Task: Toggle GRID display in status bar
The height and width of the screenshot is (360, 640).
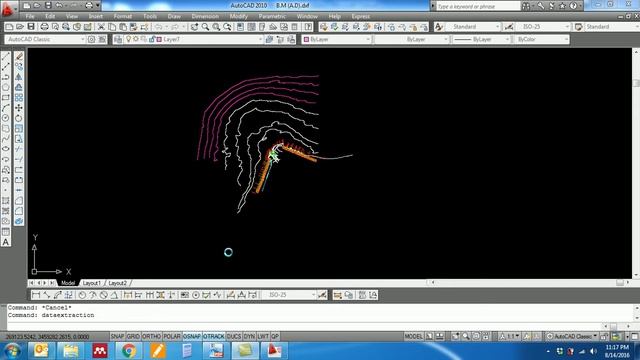Action: coord(133,336)
